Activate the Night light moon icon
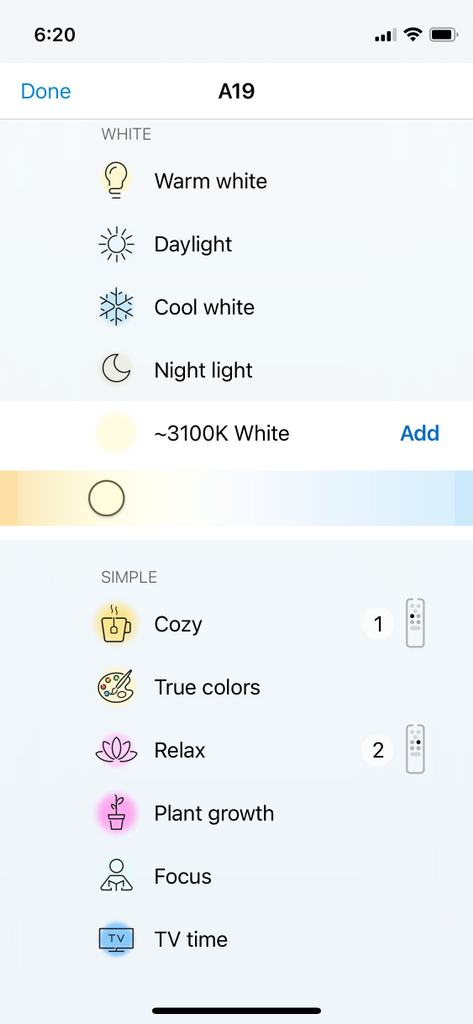Screen dimensions: 473x1024 116,370
